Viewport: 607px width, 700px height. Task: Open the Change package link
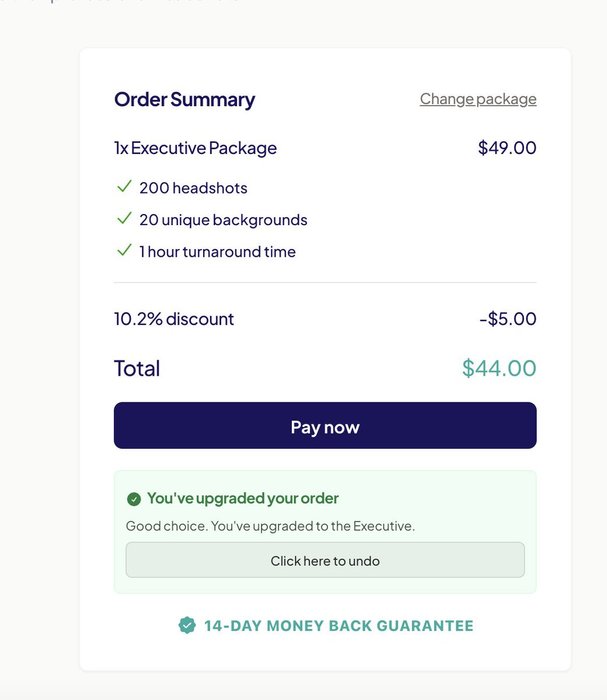478,99
